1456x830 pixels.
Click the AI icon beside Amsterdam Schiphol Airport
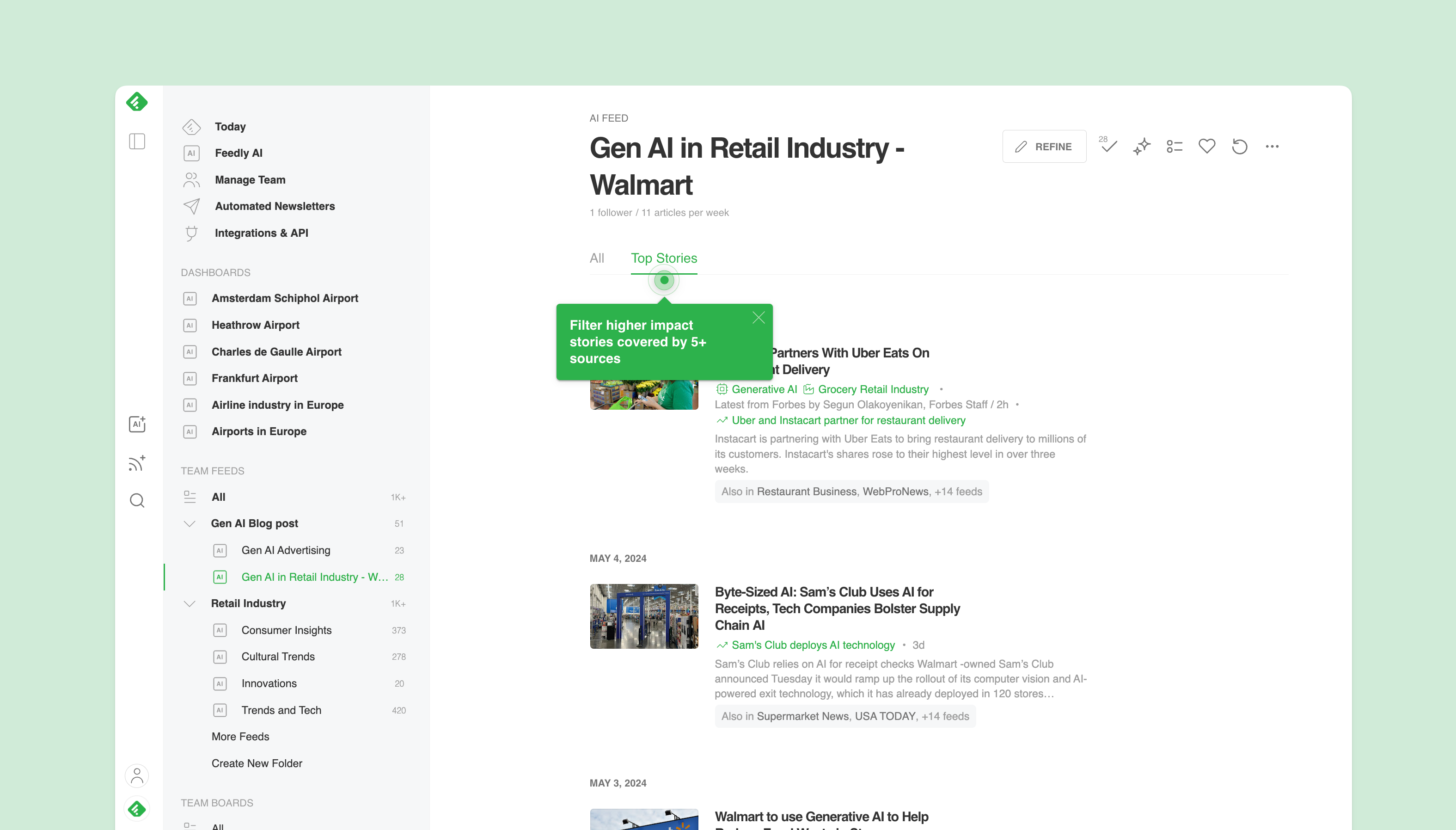tap(190, 298)
